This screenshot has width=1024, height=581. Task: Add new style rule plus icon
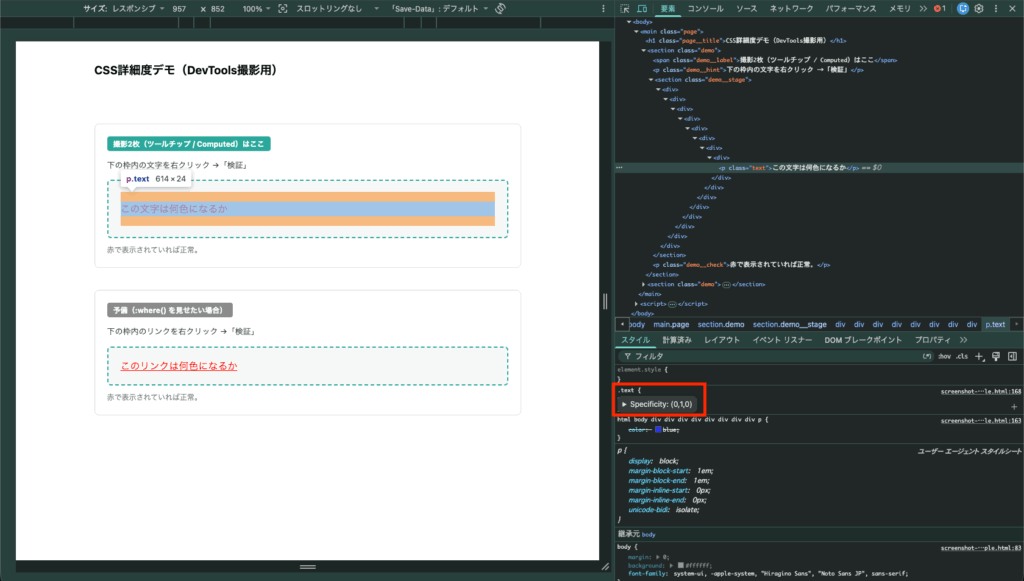[x=978, y=356]
